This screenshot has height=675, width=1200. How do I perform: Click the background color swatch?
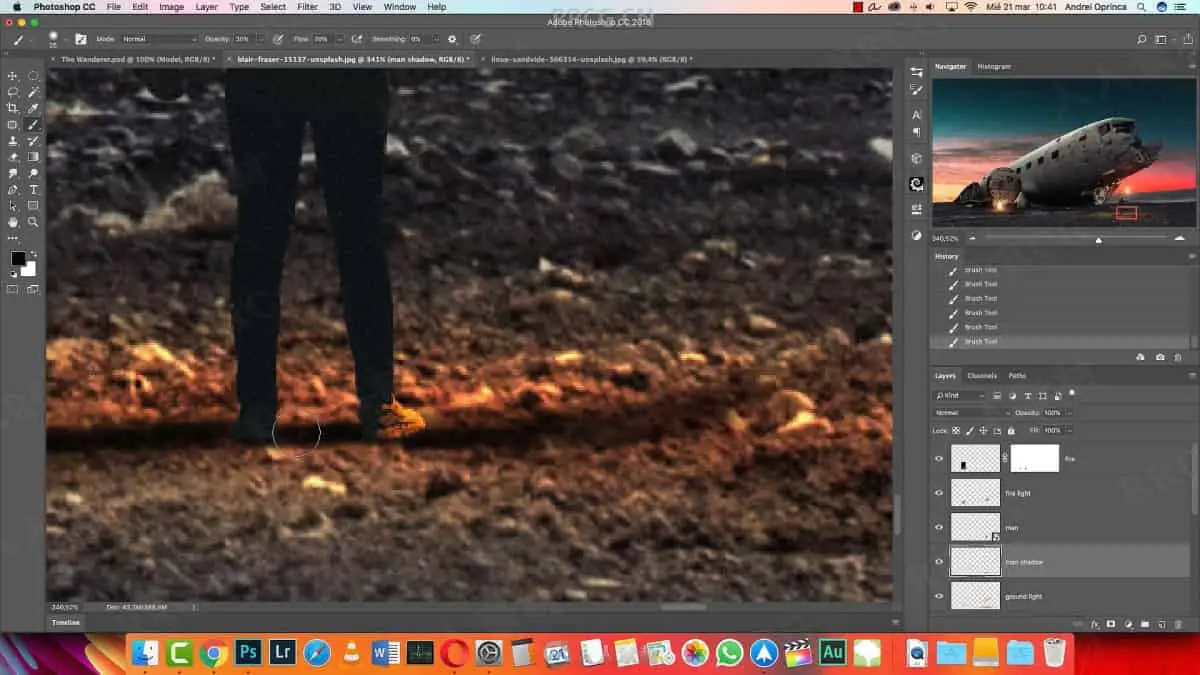point(28,268)
